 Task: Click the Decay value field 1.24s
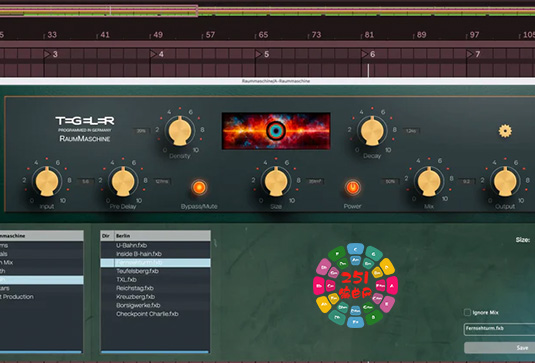(x=411, y=131)
